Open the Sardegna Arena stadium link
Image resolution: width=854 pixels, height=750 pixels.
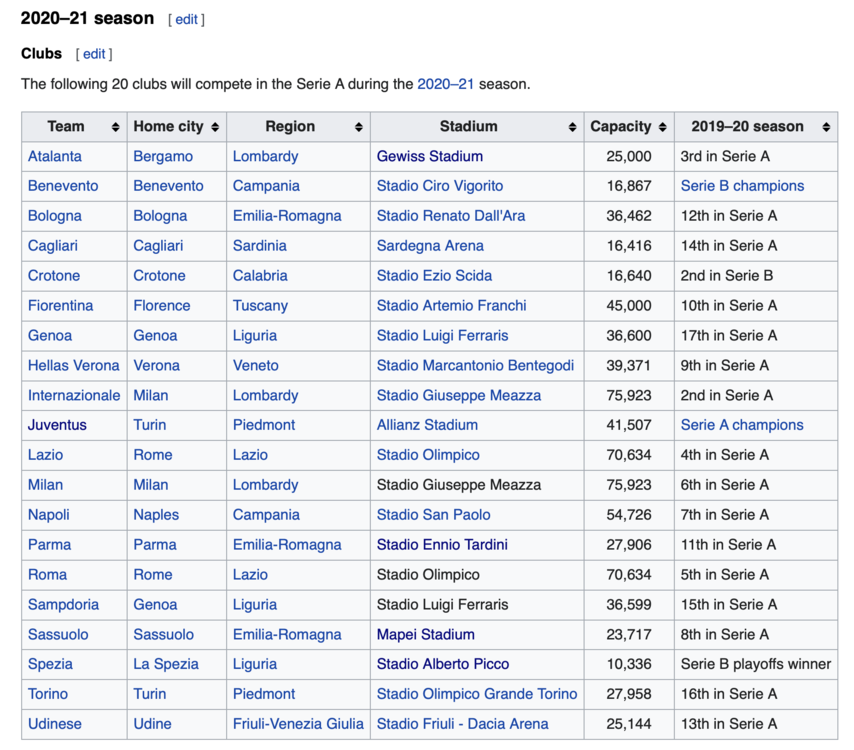pos(430,246)
